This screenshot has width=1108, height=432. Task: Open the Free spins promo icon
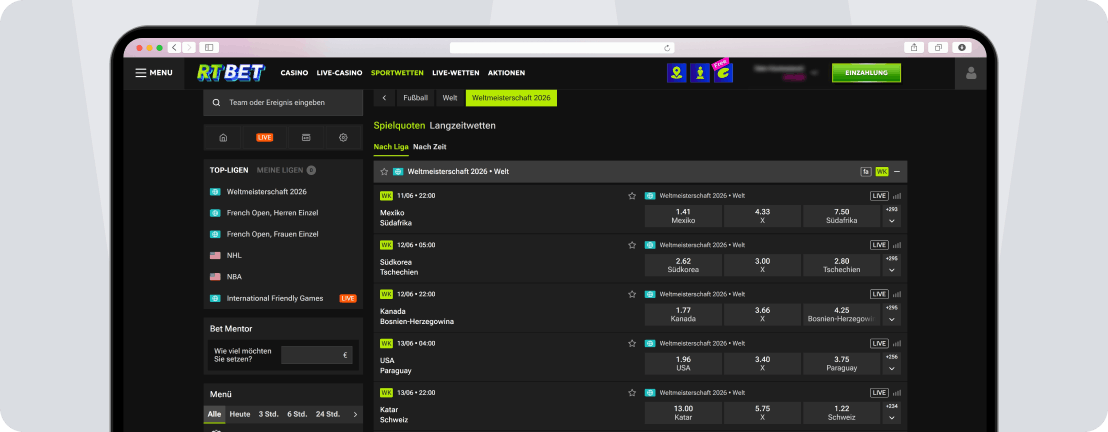pyautogui.click(x=723, y=72)
